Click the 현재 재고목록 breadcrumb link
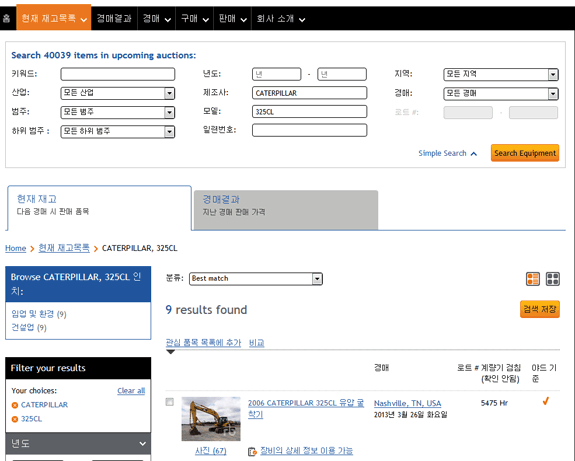 [x=64, y=248]
